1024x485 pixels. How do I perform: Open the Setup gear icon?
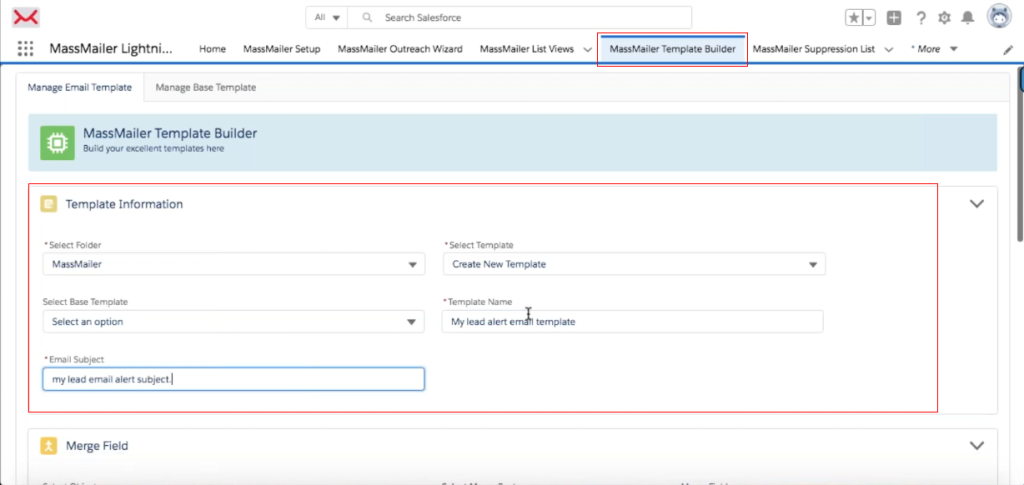944,18
